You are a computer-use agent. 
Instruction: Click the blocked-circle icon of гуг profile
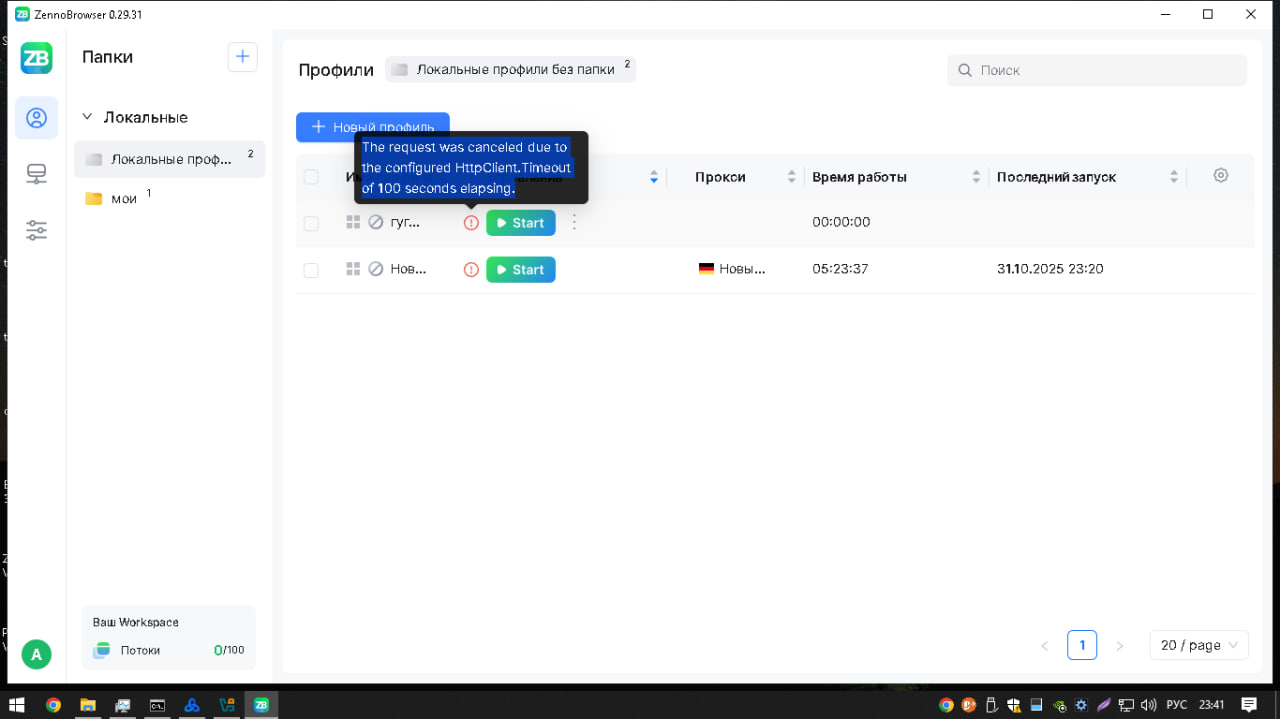[x=376, y=222]
